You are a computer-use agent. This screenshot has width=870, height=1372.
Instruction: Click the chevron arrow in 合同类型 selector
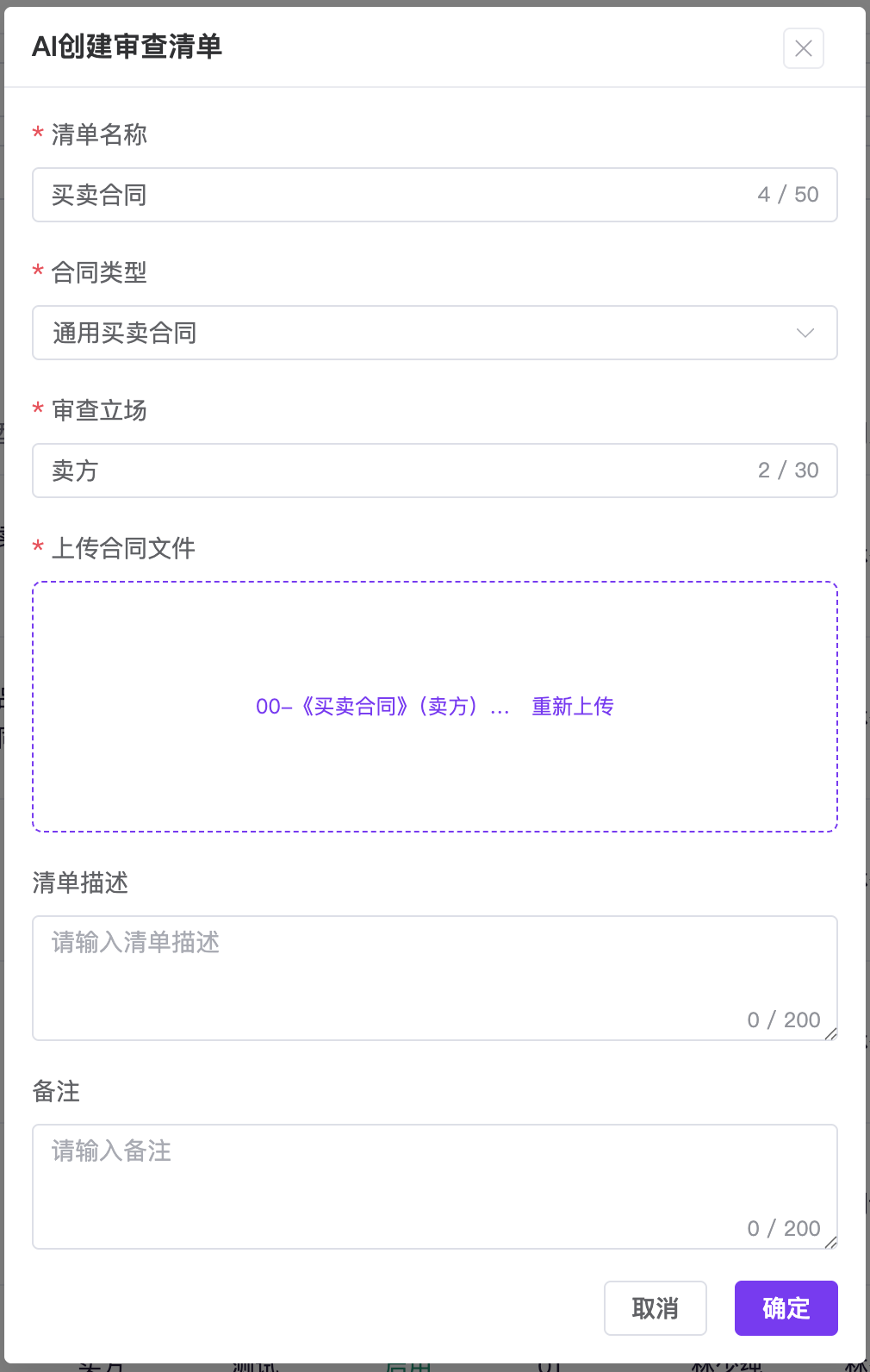(805, 333)
